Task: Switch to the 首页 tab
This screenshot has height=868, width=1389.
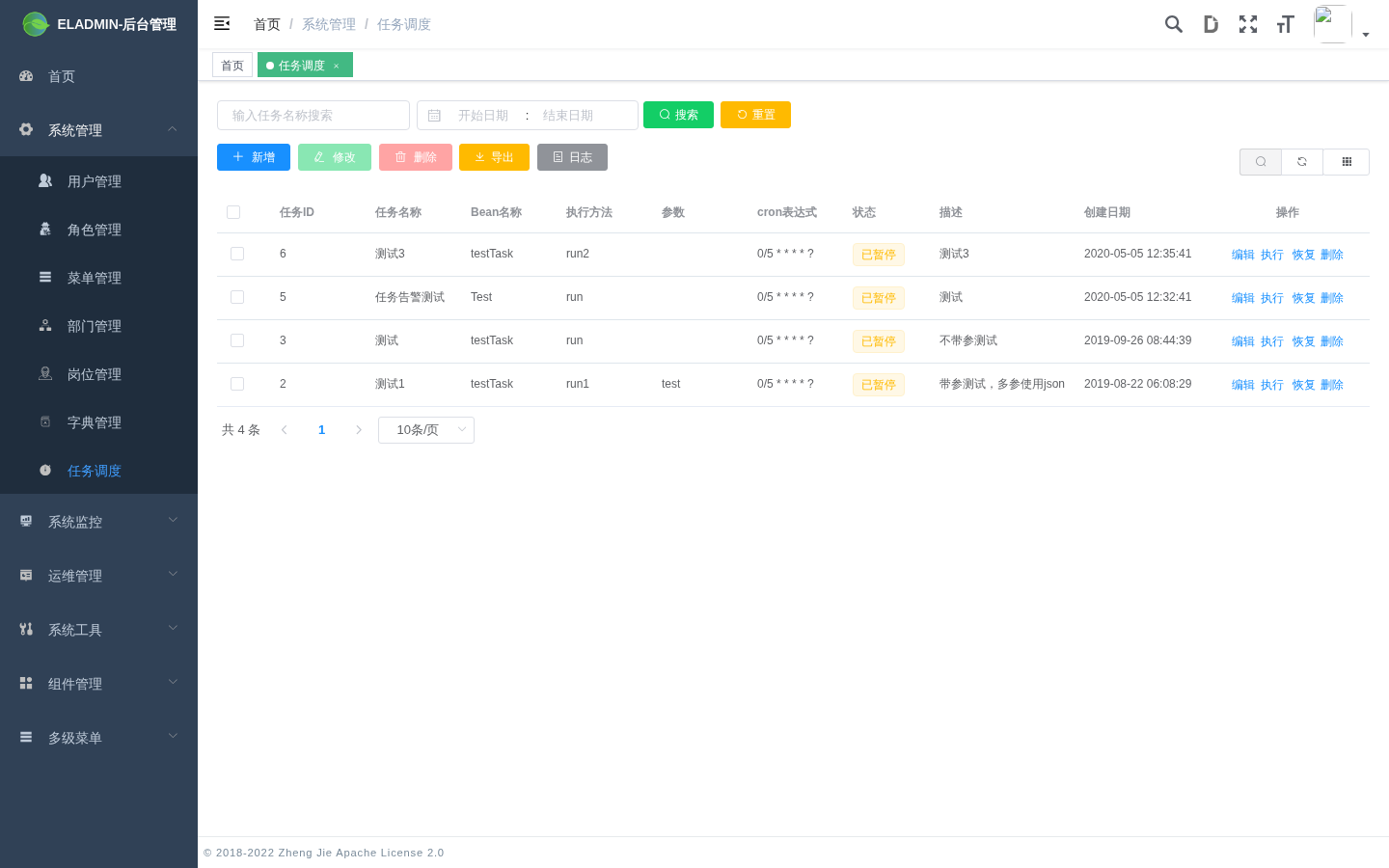Action: pyautogui.click(x=232, y=66)
